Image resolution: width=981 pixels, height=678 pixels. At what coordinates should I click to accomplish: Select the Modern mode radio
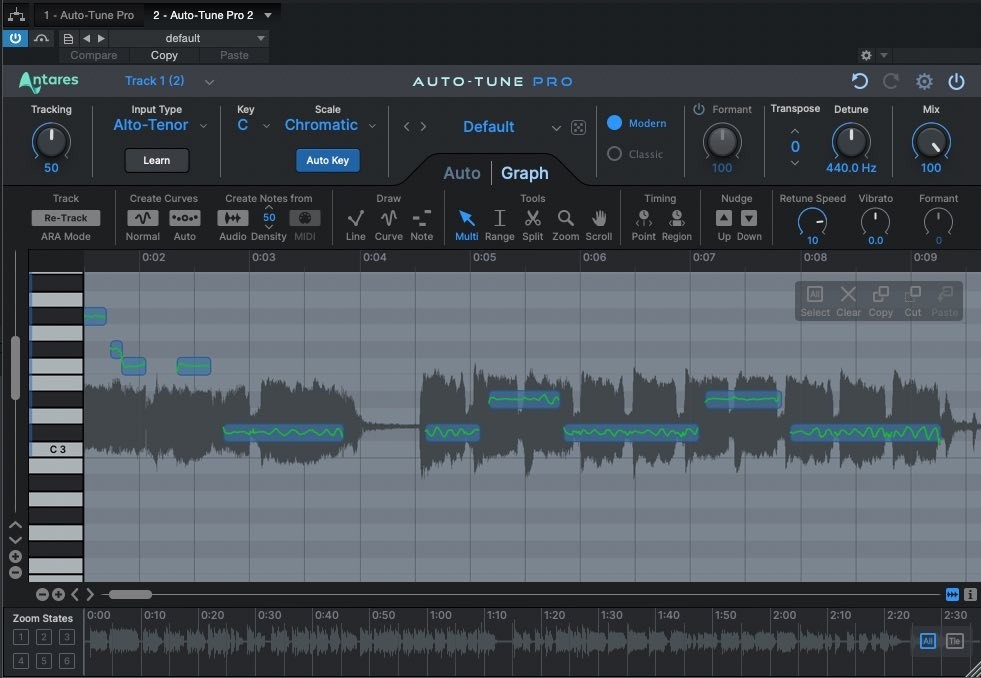point(614,123)
